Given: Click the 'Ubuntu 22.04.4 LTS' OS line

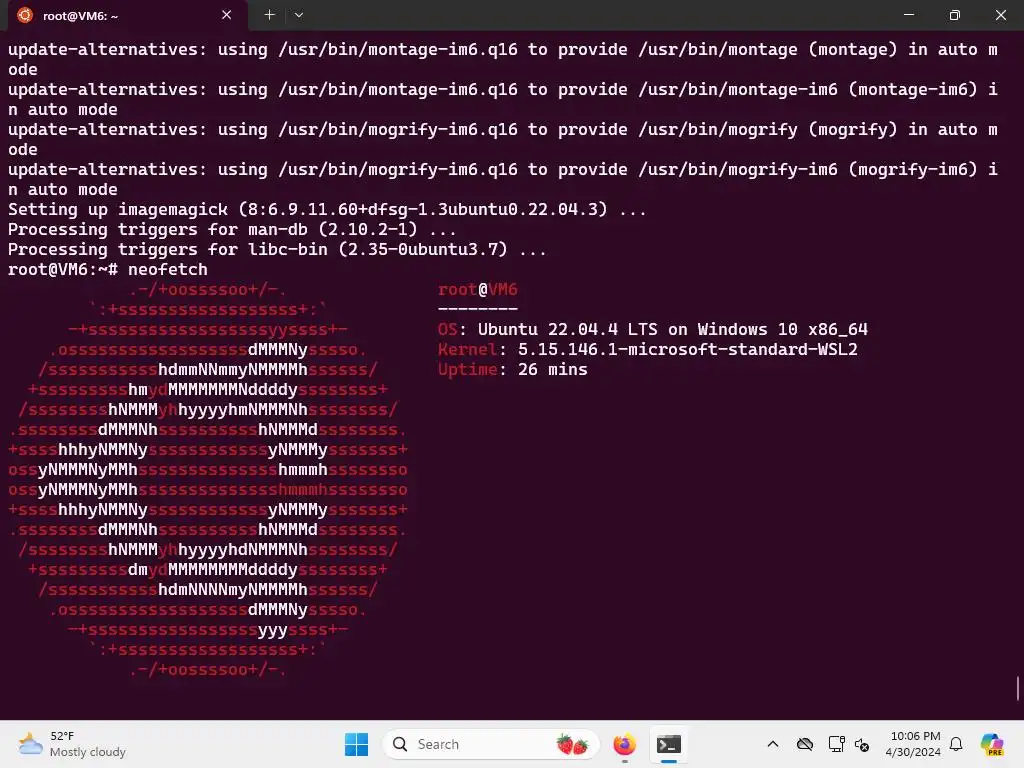Looking at the screenshot, I should click(x=653, y=330).
